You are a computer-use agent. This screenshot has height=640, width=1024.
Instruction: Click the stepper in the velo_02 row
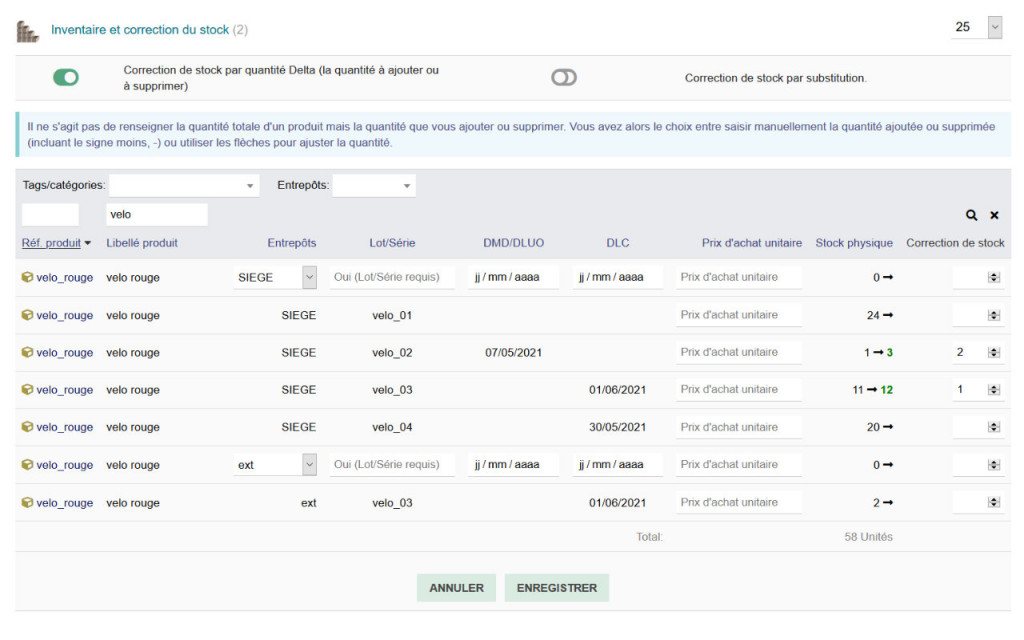click(993, 352)
